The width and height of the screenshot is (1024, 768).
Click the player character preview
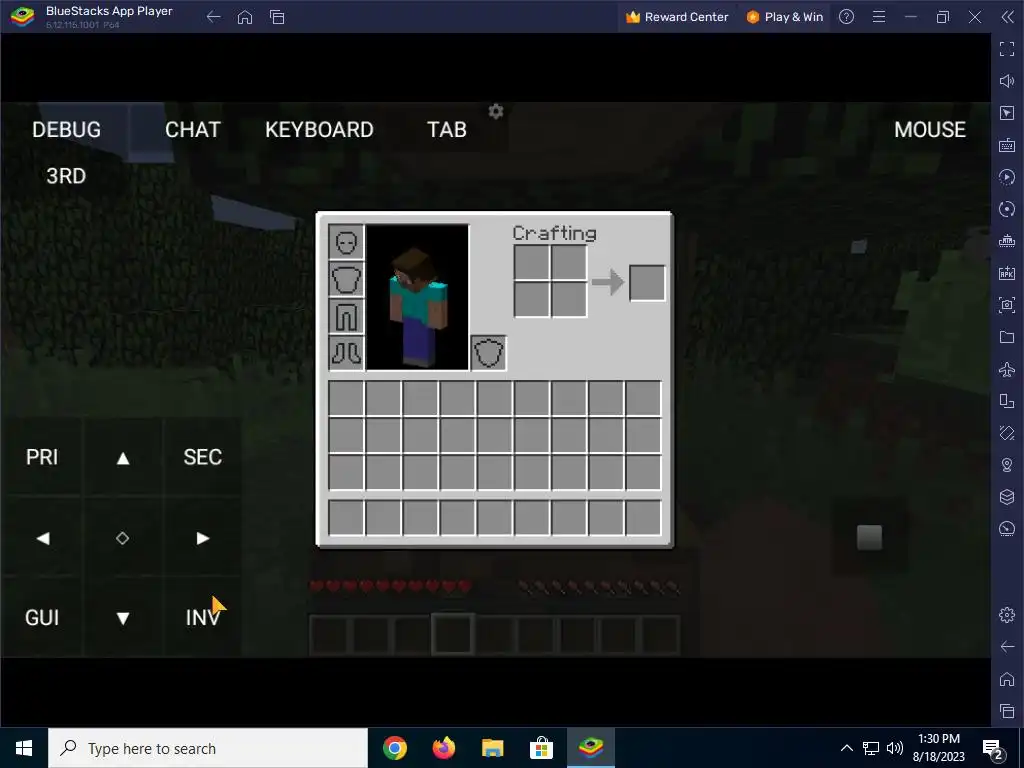tap(417, 298)
